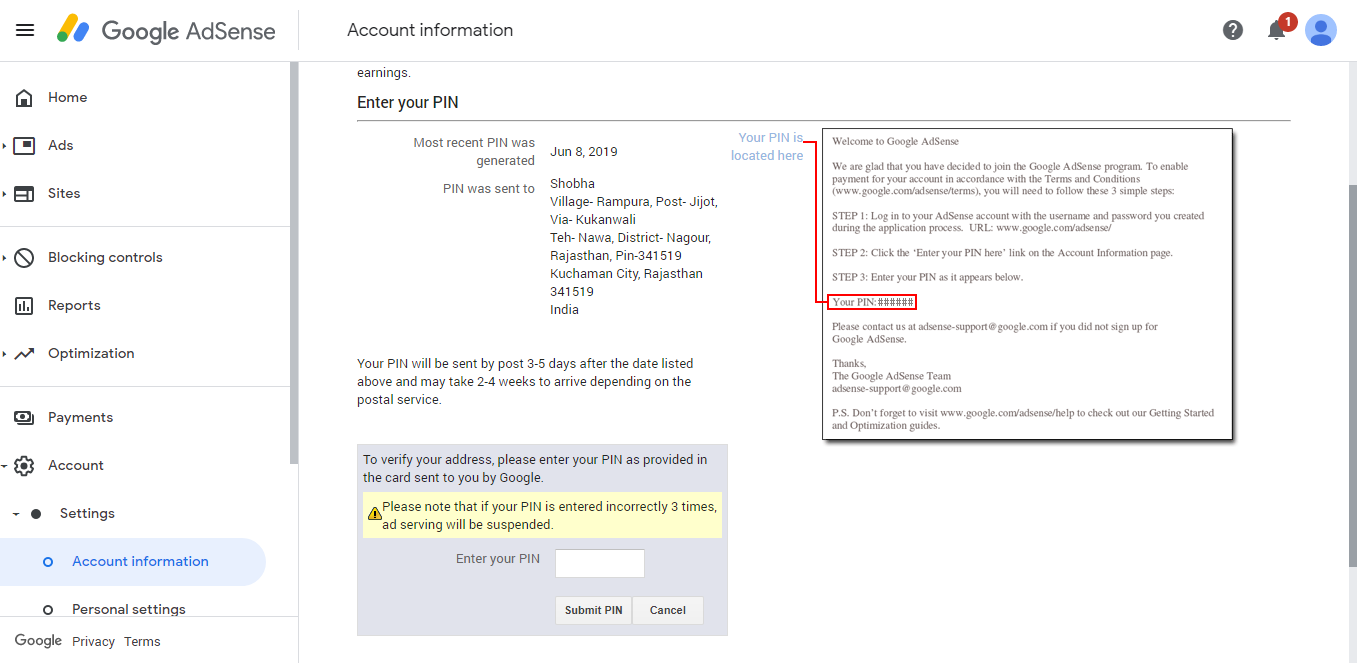The height and width of the screenshot is (663, 1366).
Task: Open the user account avatar
Action: tap(1321, 30)
